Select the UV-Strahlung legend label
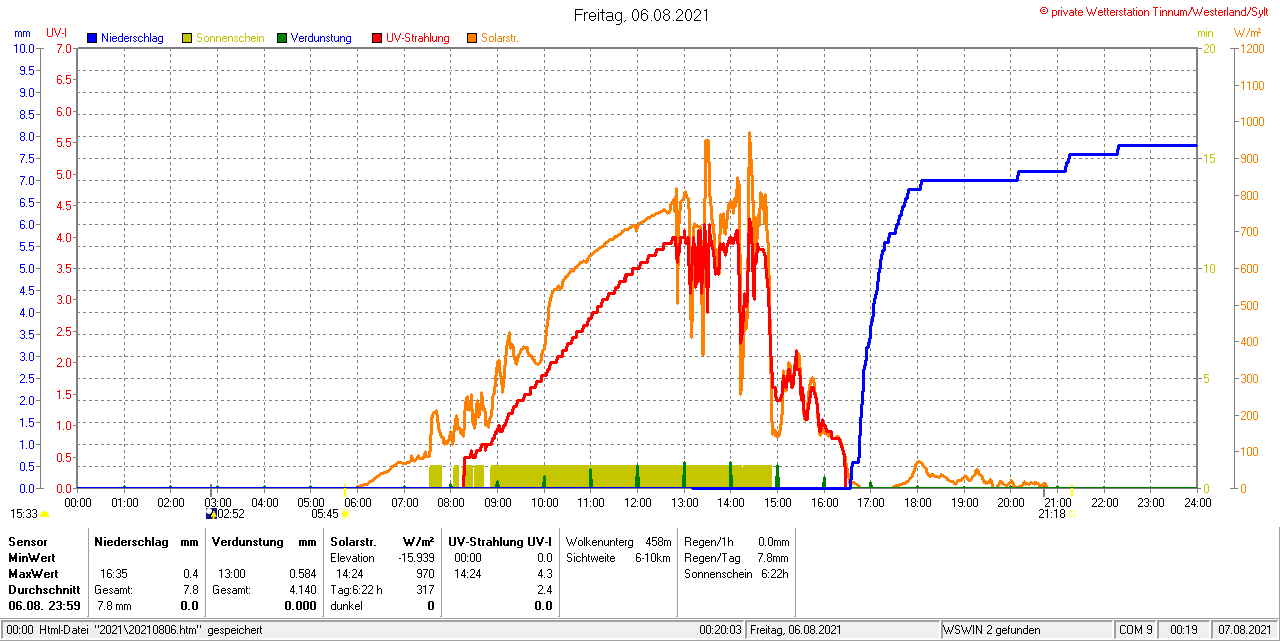Image resolution: width=1280 pixels, height=641 pixels. pos(417,38)
